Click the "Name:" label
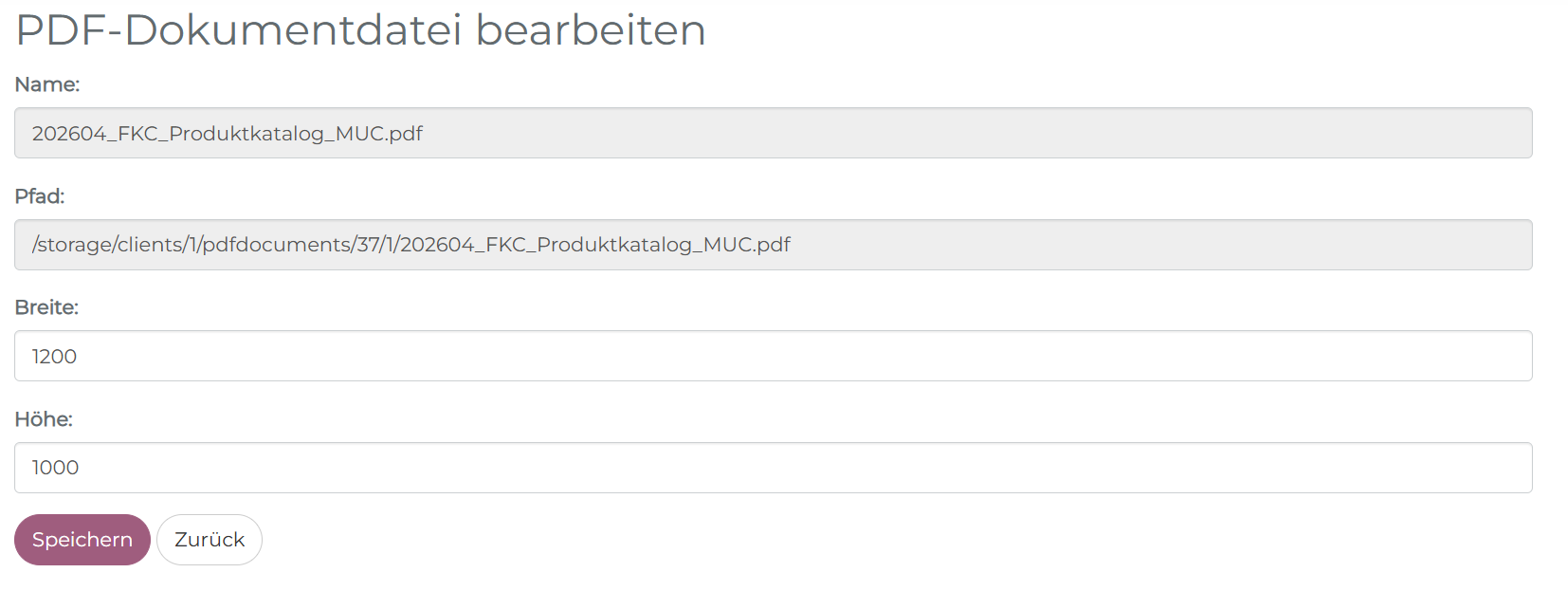Image resolution: width=1568 pixels, height=591 pixels. (47, 84)
